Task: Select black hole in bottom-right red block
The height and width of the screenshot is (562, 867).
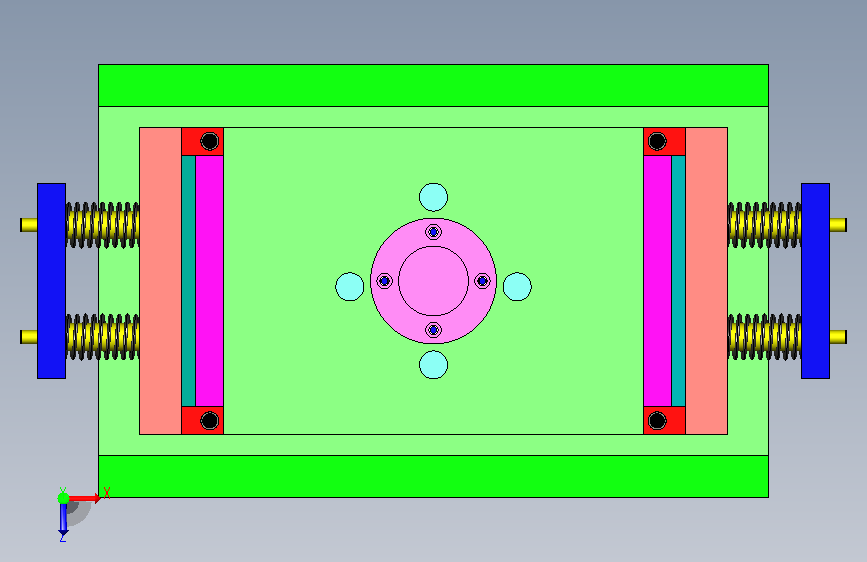Action: coord(657,421)
